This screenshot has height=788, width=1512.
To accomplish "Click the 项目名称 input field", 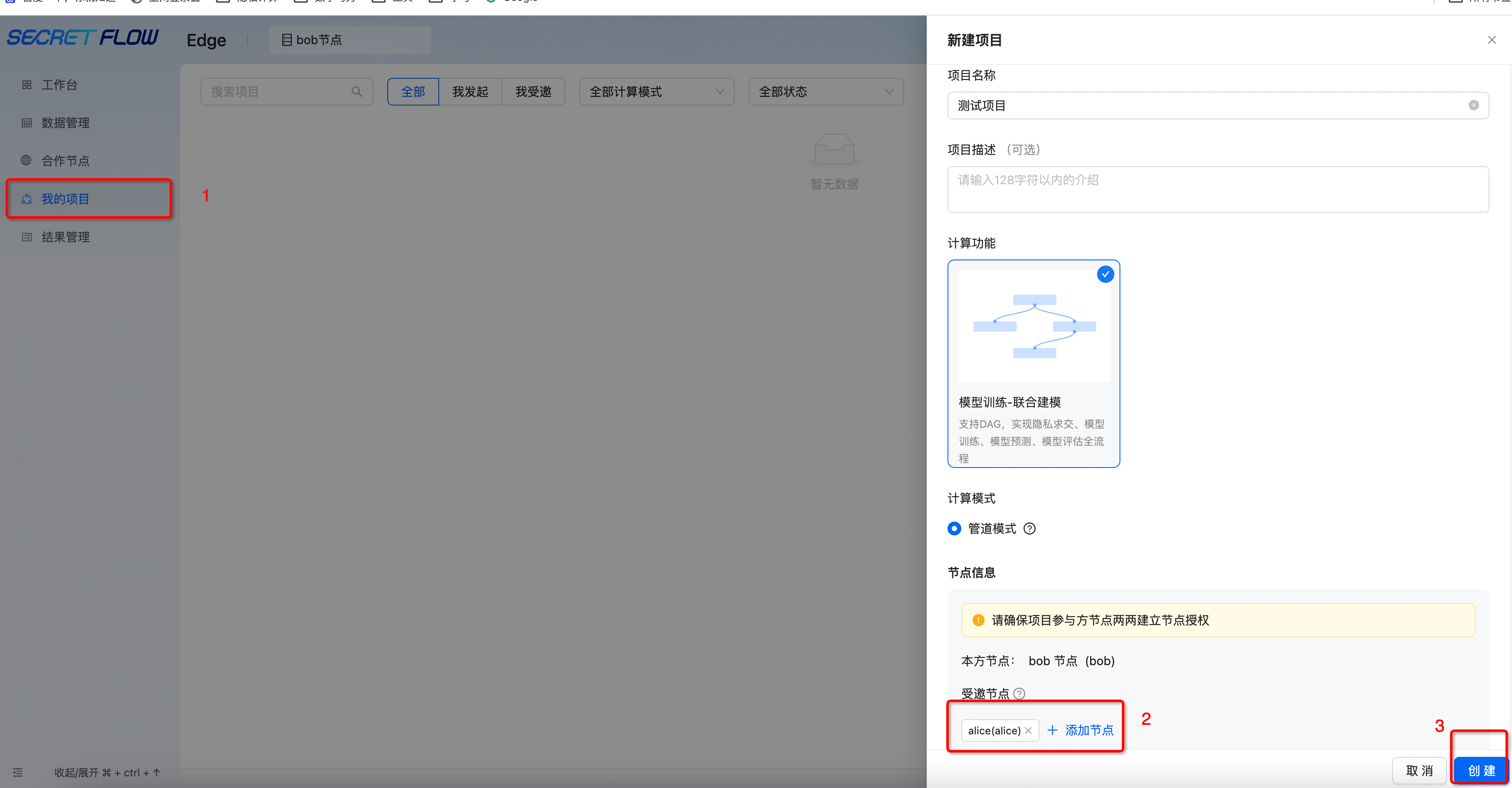I will pos(1217,106).
